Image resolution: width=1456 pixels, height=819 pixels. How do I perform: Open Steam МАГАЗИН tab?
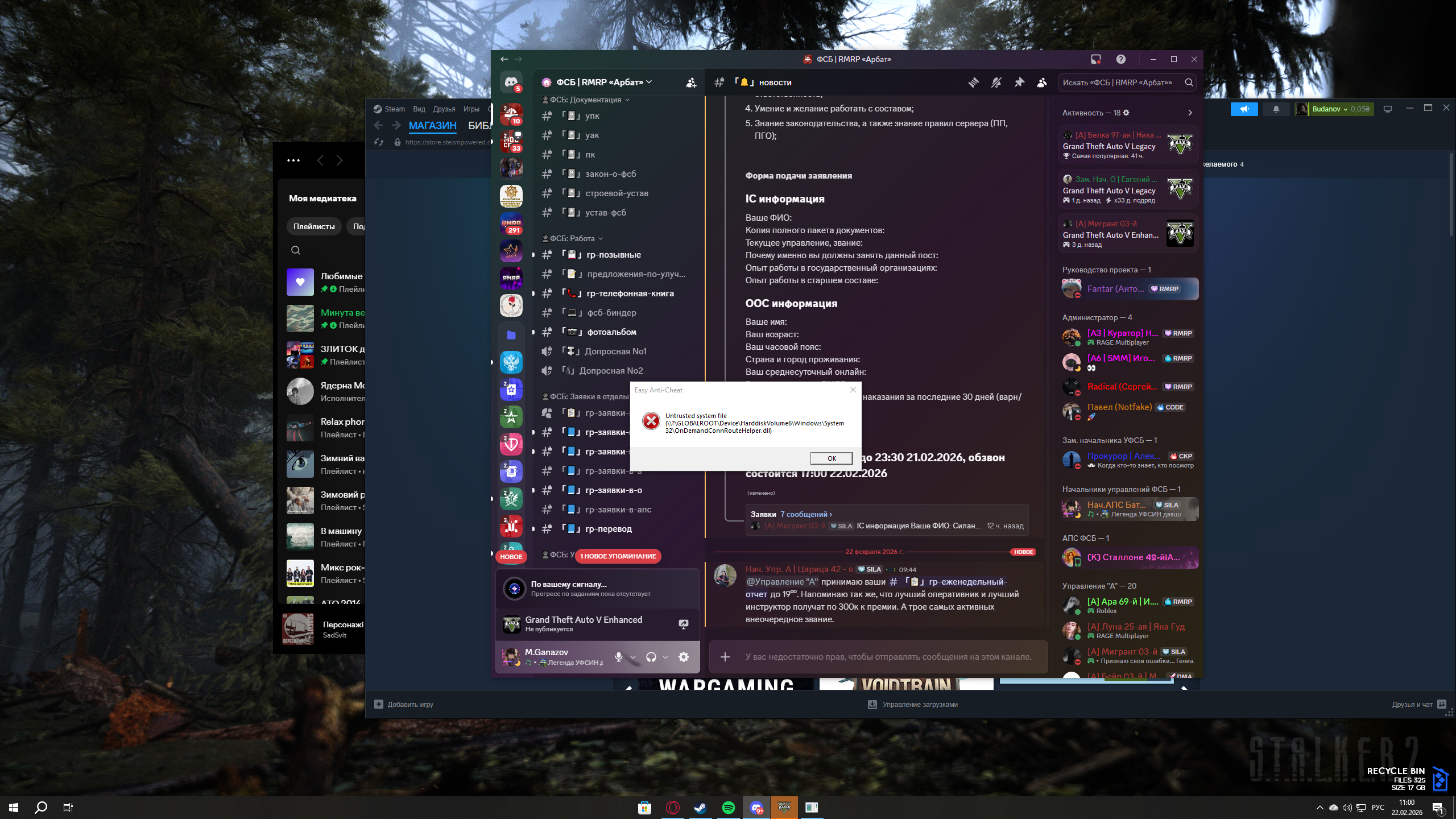[432, 126]
